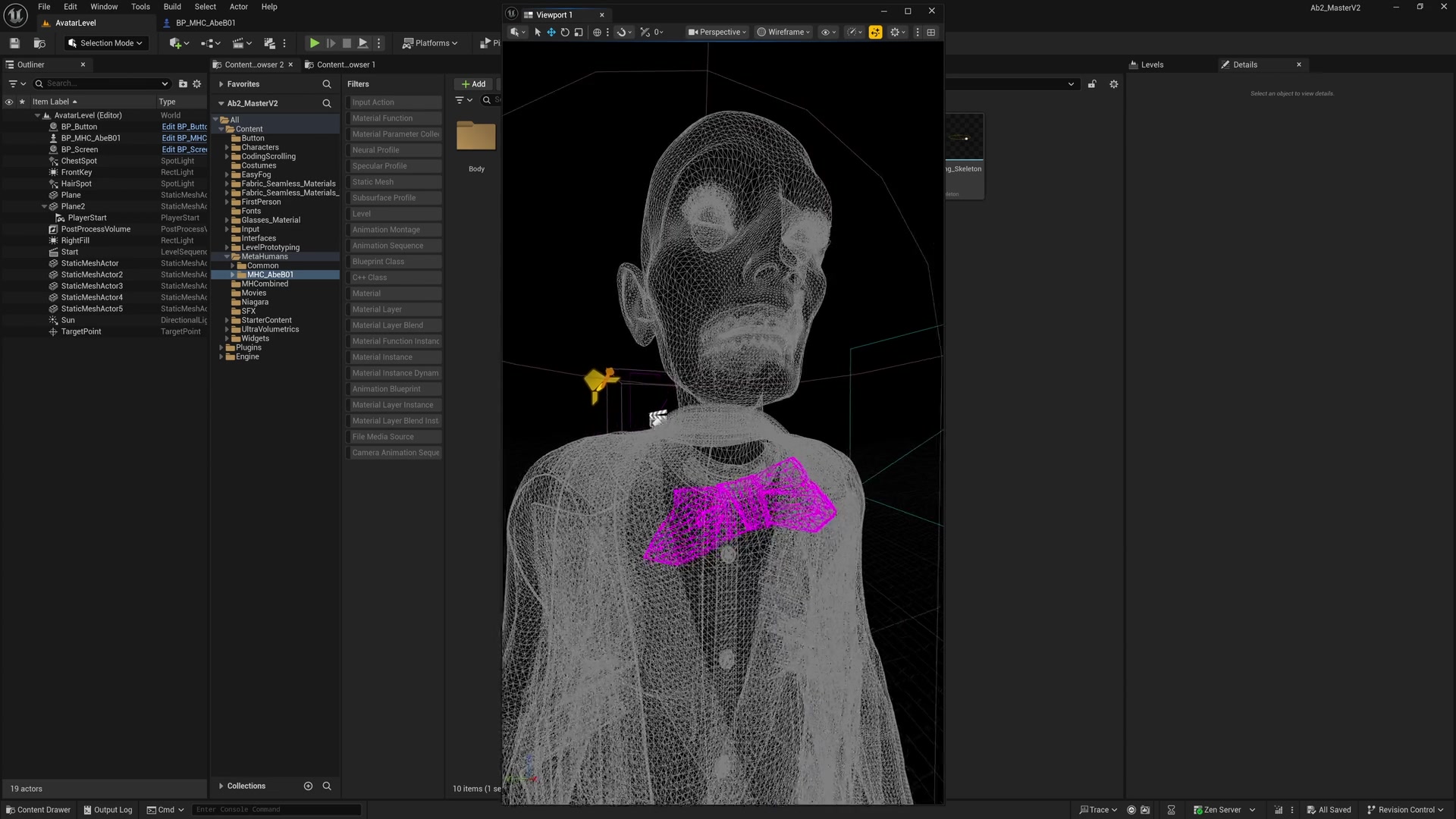
Task: Toggle the highlighted yellow realtime viewport button
Action: click(x=875, y=32)
